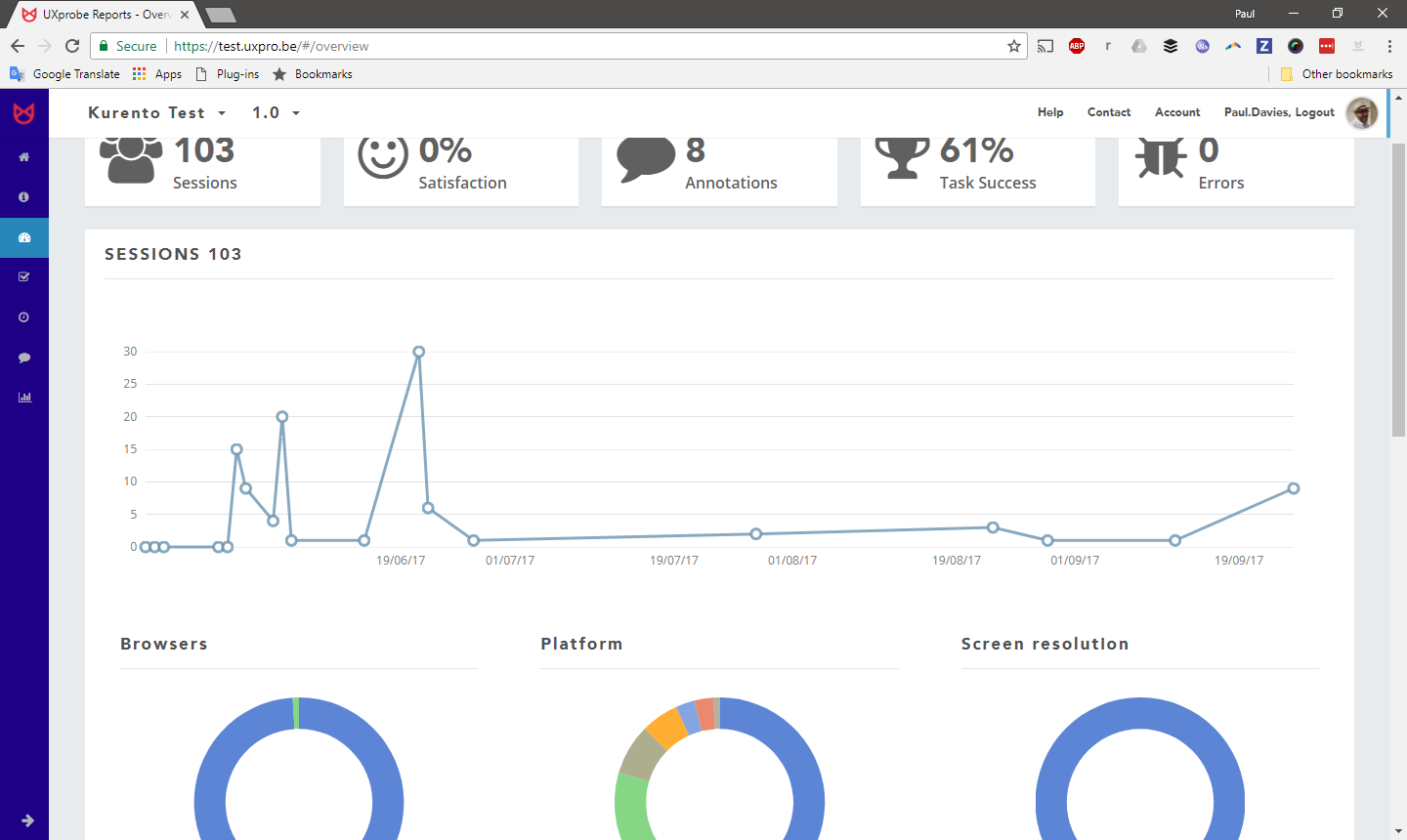Screen dimensions: 1407x840
Task: Click the Platform section heading
Action: point(581,644)
